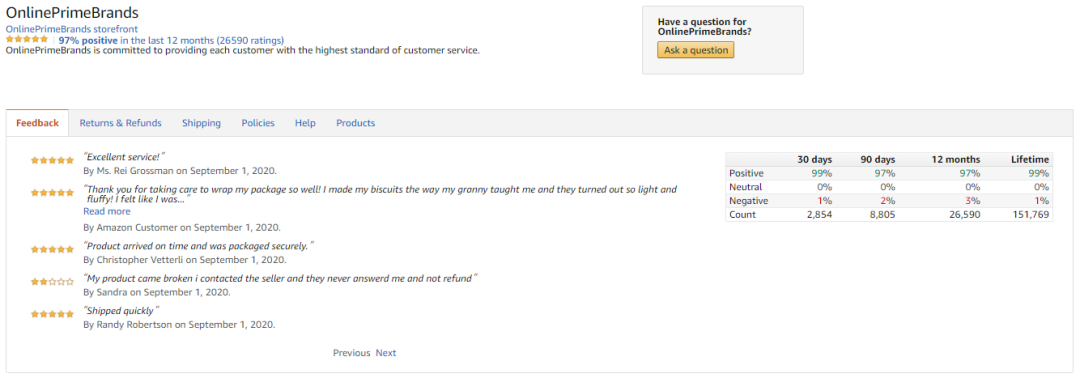The width and height of the screenshot is (1080, 378).
Task: Ask a question to the seller
Action: [x=696, y=50]
